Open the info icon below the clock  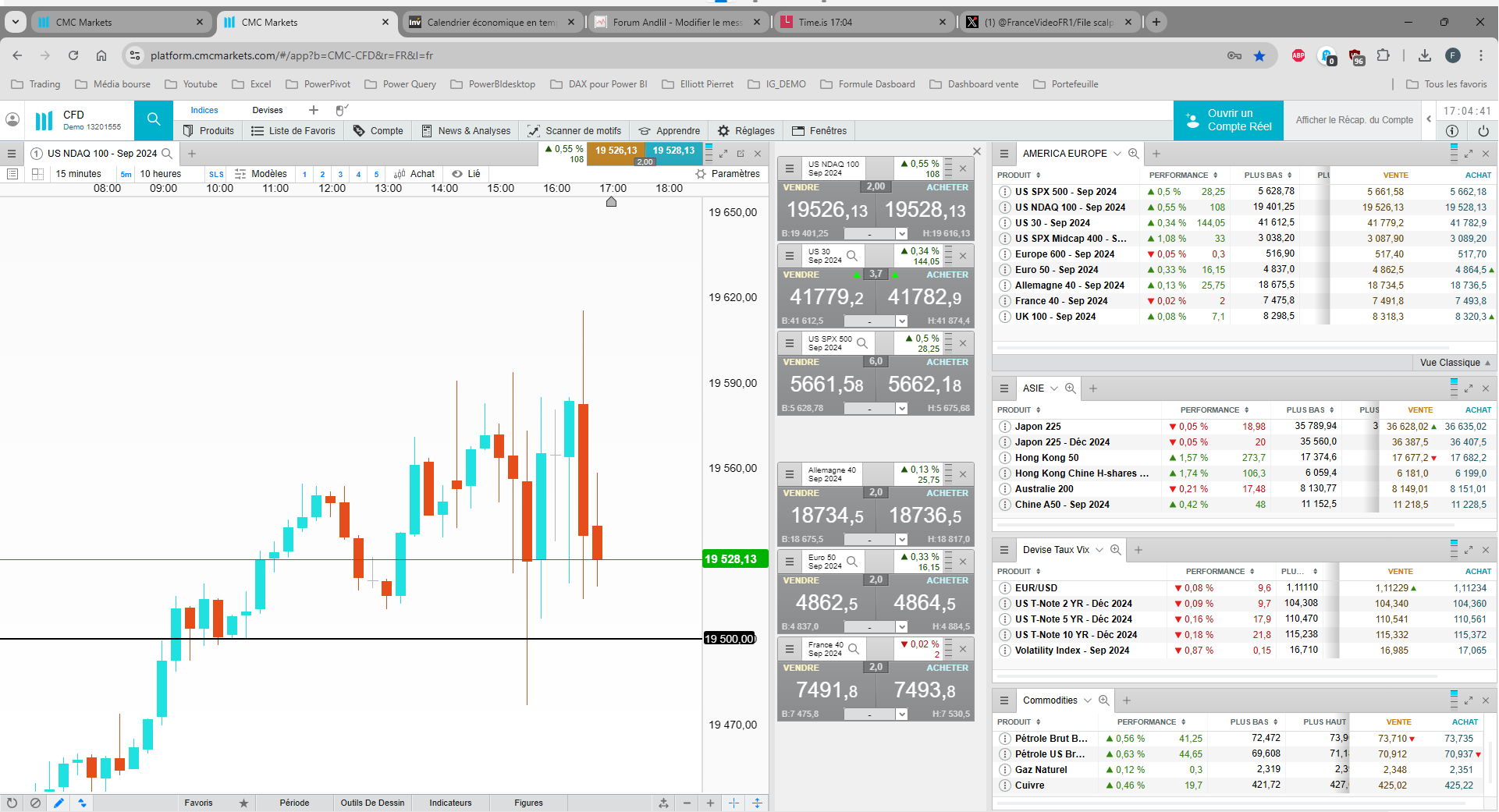[1452, 131]
